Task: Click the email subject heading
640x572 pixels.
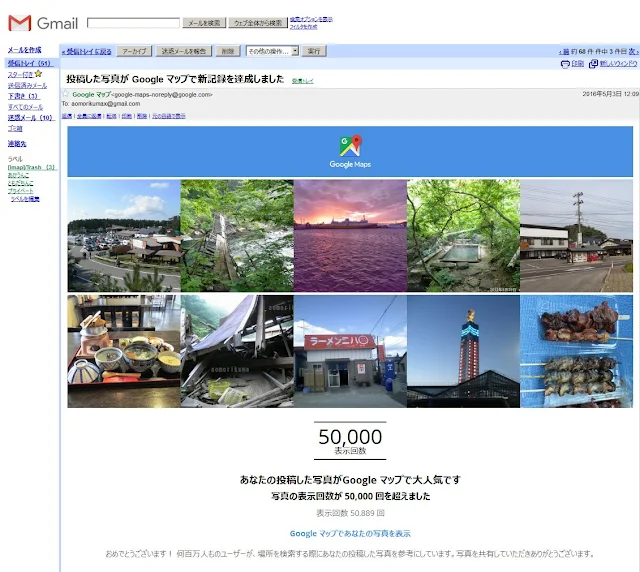Action: click(x=175, y=79)
